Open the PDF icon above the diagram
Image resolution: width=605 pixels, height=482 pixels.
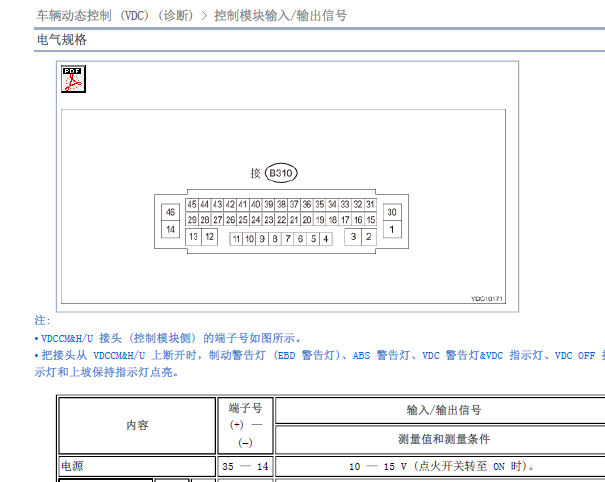(x=73, y=79)
